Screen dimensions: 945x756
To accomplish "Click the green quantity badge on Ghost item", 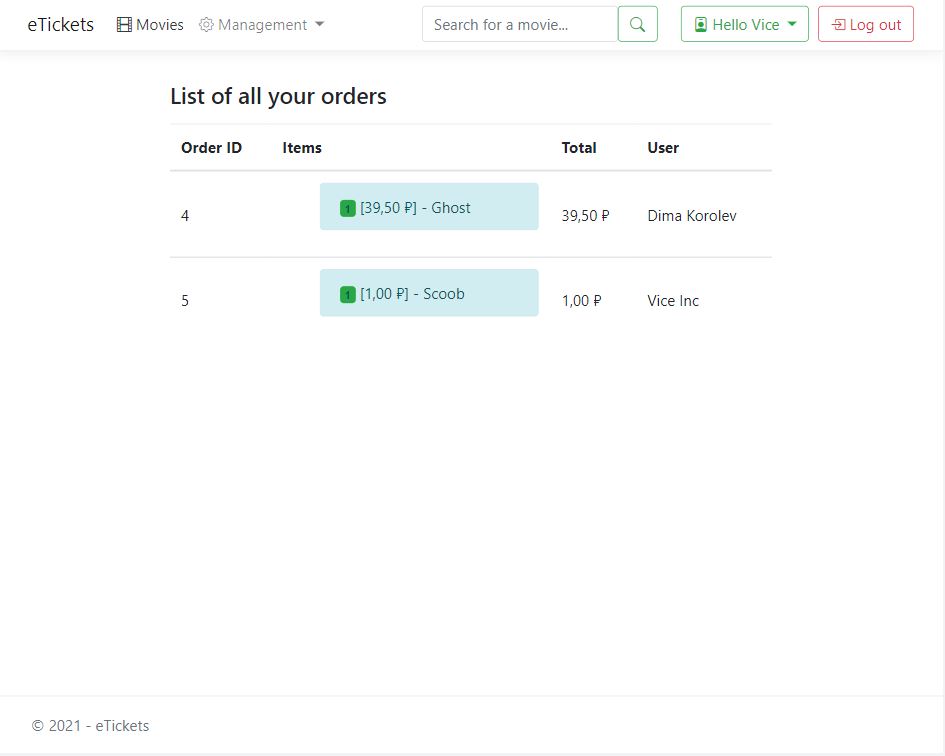I will tap(348, 209).
